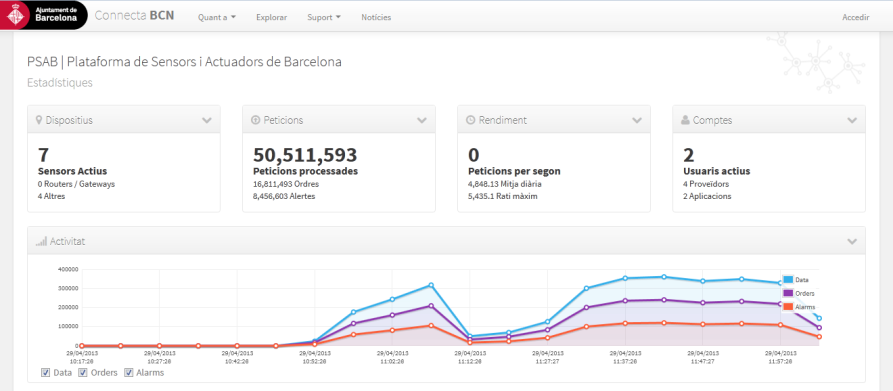The width and height of the screenshot is (893, 391).
Task: Click the user icon beside Comptes
Action: pyautogui.click(x=686, y=120)
